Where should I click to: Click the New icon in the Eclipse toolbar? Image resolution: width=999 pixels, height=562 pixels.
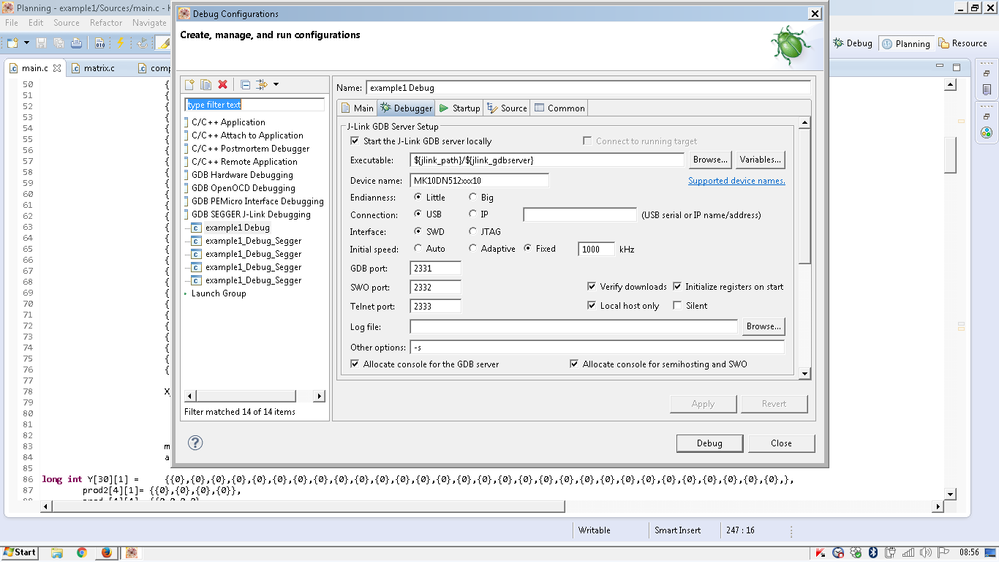click(13, 43)
